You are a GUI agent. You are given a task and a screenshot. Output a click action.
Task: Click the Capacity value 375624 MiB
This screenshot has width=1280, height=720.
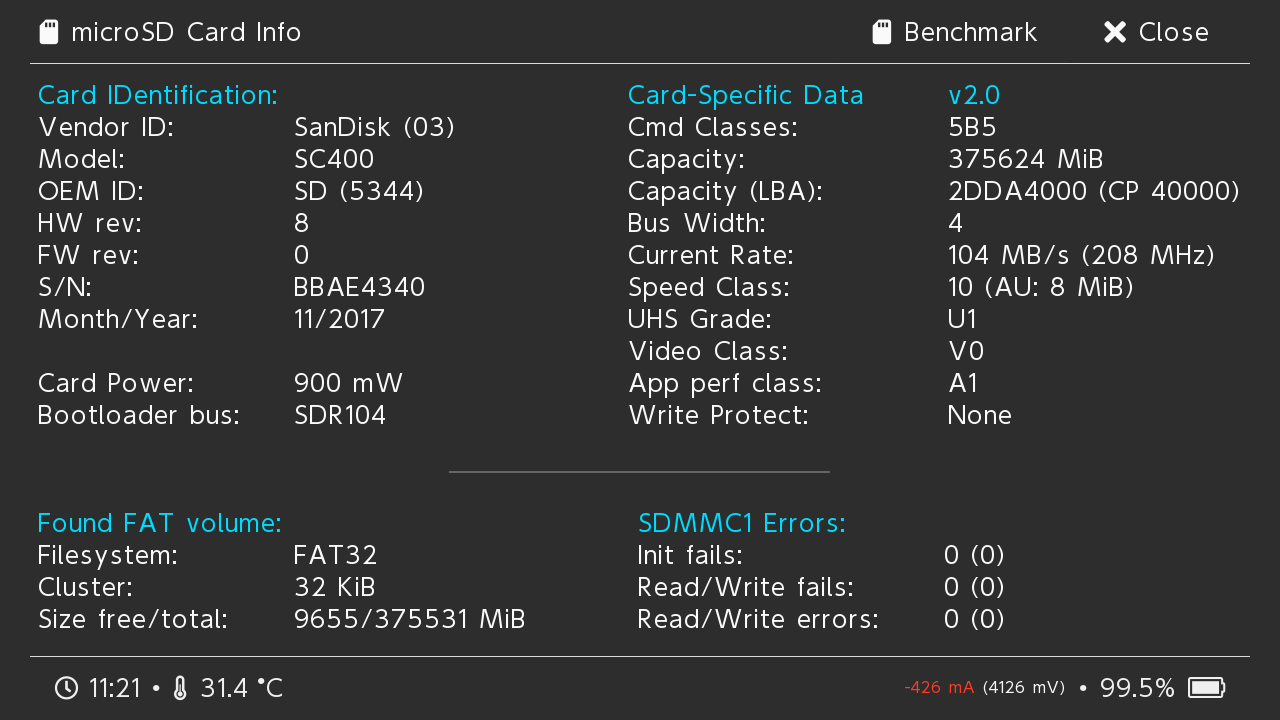(x=1026, y=160)
